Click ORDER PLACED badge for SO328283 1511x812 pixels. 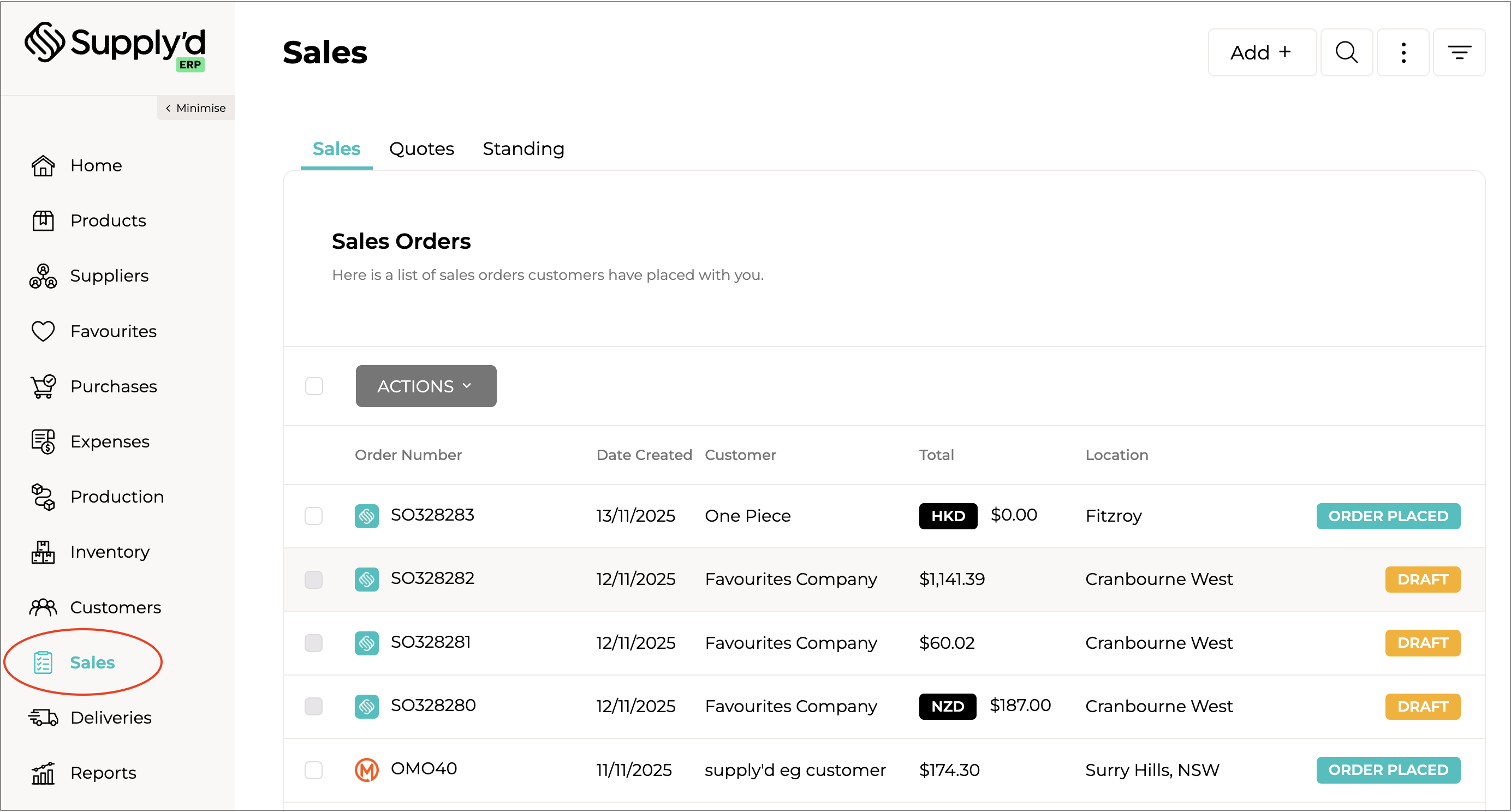pos(1388,516)
